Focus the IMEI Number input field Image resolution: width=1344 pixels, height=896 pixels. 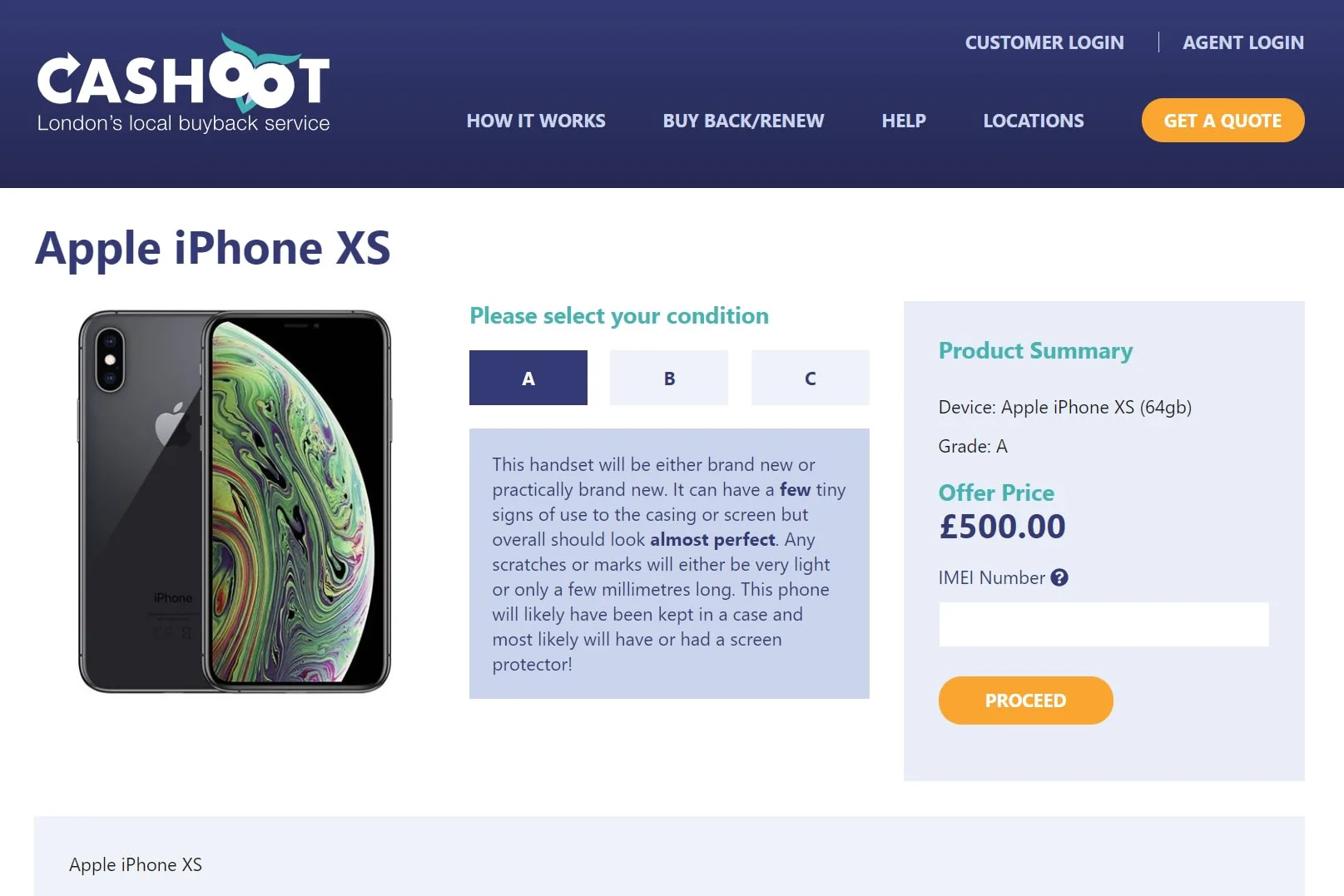click(1103, 624)
